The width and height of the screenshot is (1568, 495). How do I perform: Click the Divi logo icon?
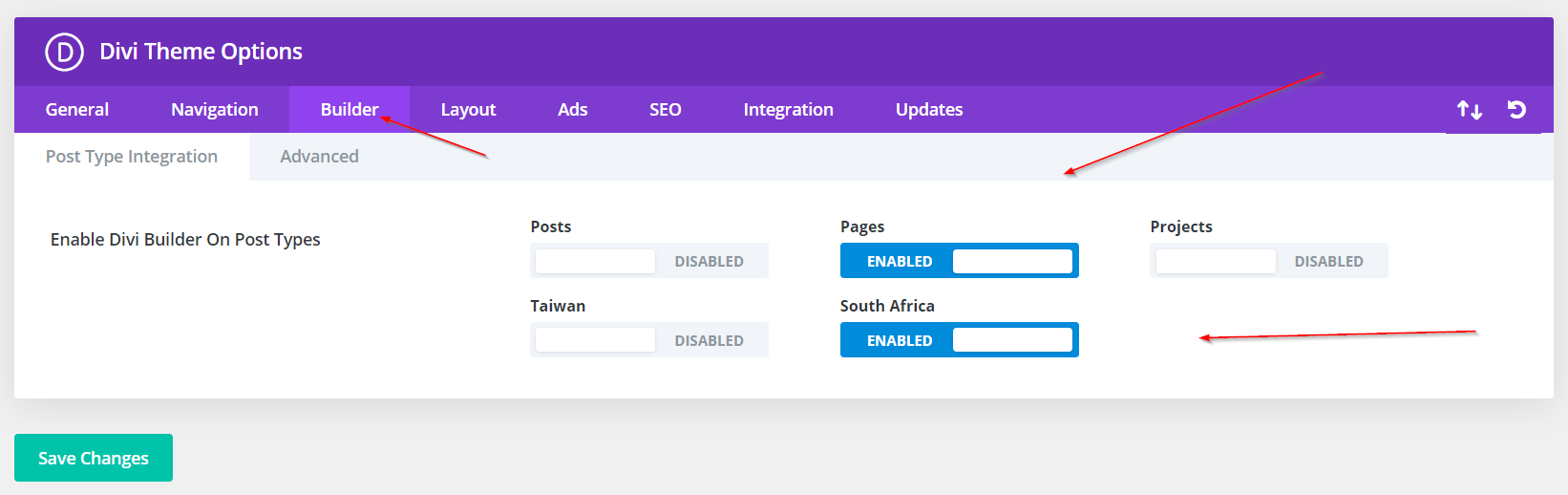pyautogui.click(x=64, y=52)
